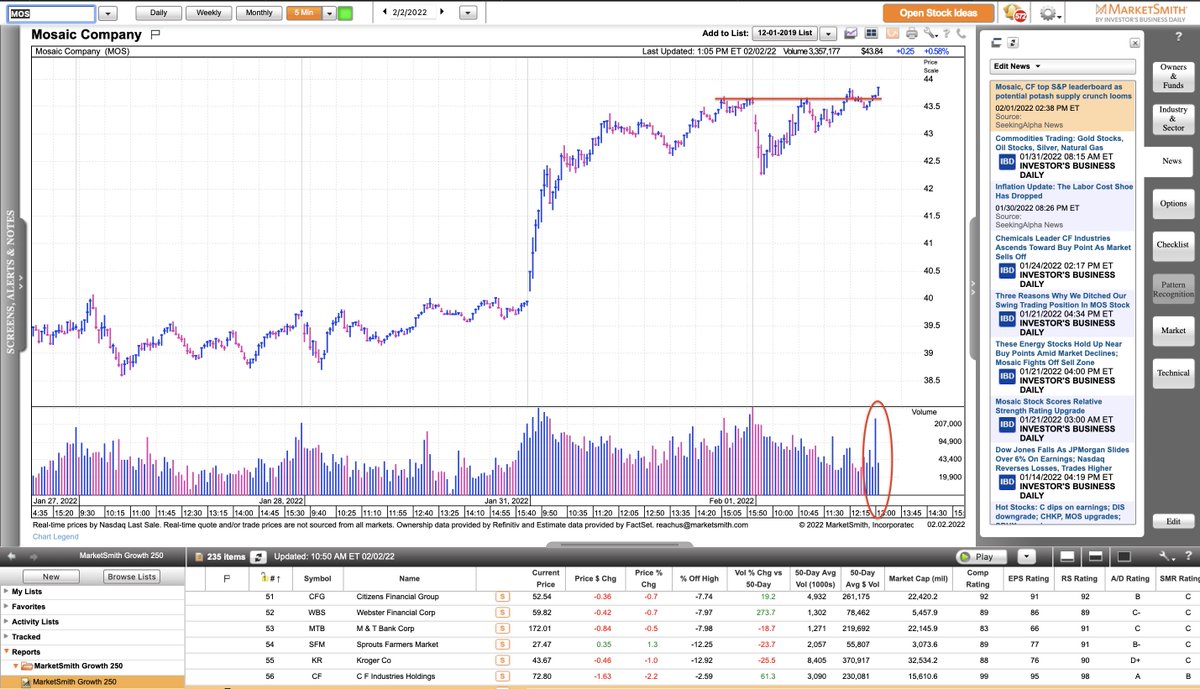1200x689 pixels.
Task: Collapse the news panel side arrow
Action: (x=972, y=287)
